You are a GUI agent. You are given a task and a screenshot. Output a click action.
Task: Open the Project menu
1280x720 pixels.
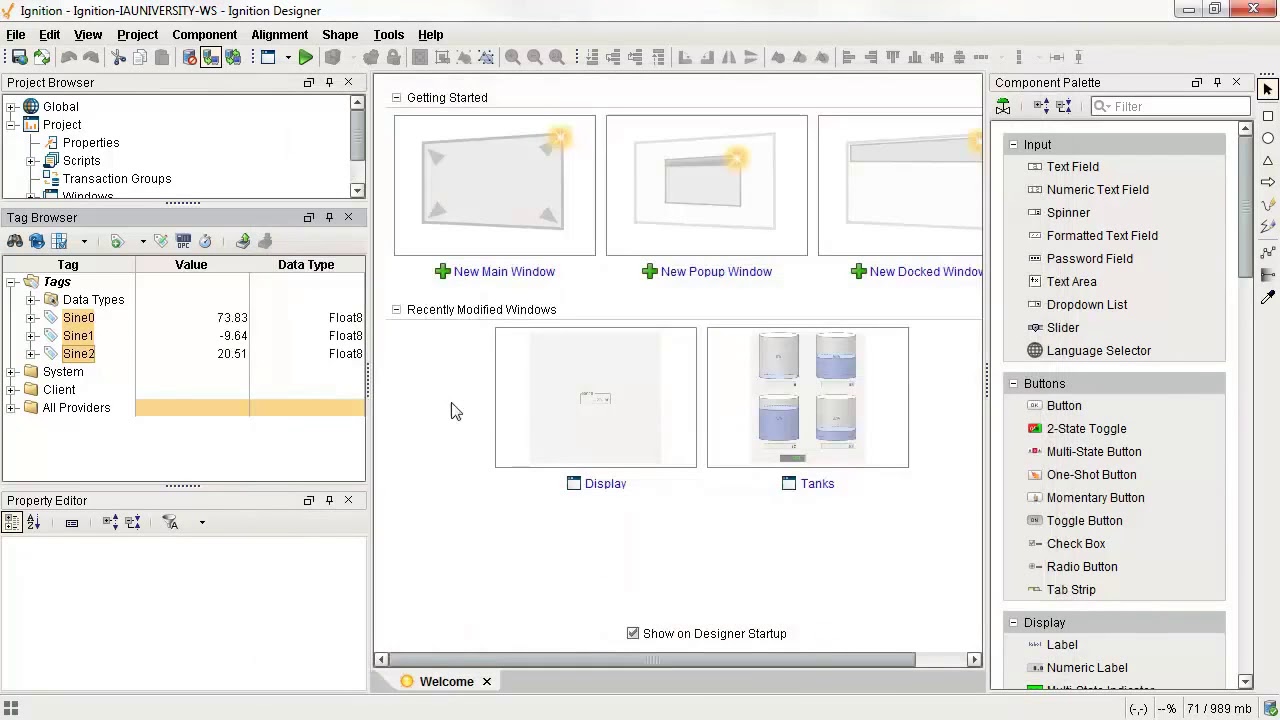137,34
